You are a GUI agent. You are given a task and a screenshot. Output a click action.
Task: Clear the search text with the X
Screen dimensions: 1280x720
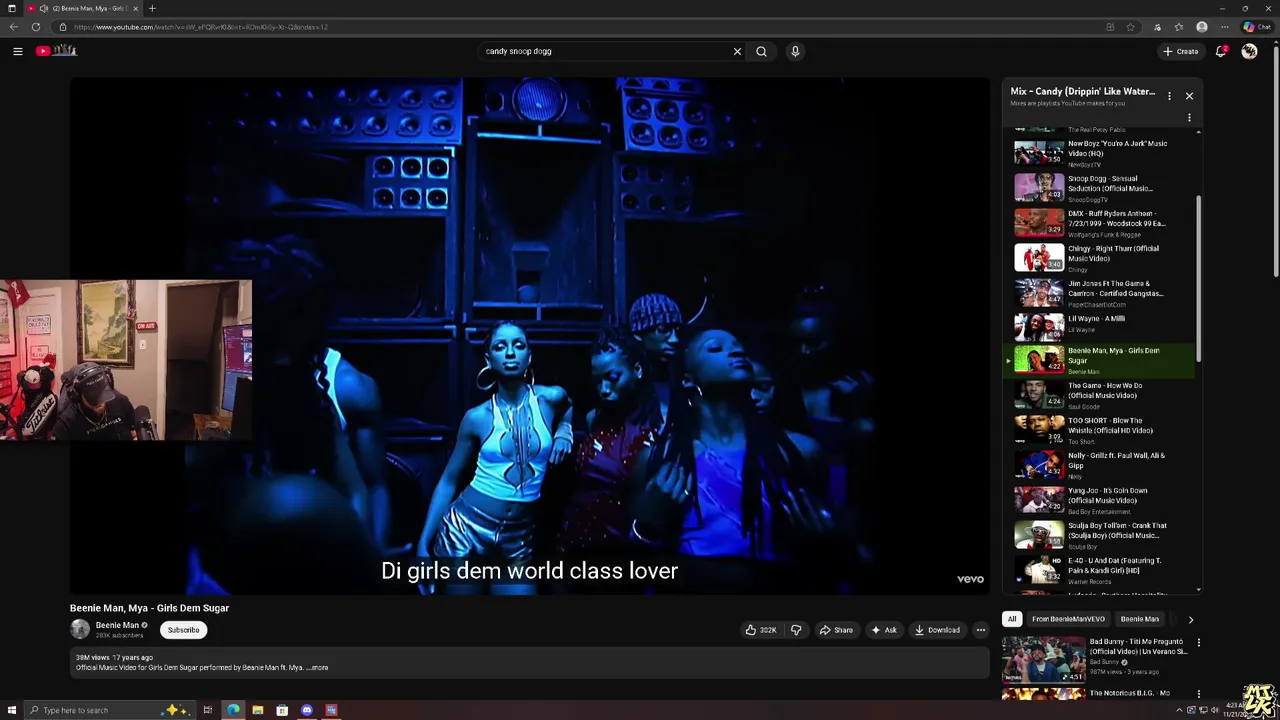[737, 51]
